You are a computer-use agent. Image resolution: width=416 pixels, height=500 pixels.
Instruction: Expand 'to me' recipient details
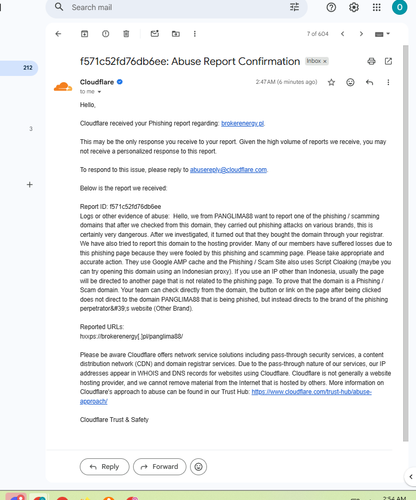pyautogui.click(x=99, y=92)
